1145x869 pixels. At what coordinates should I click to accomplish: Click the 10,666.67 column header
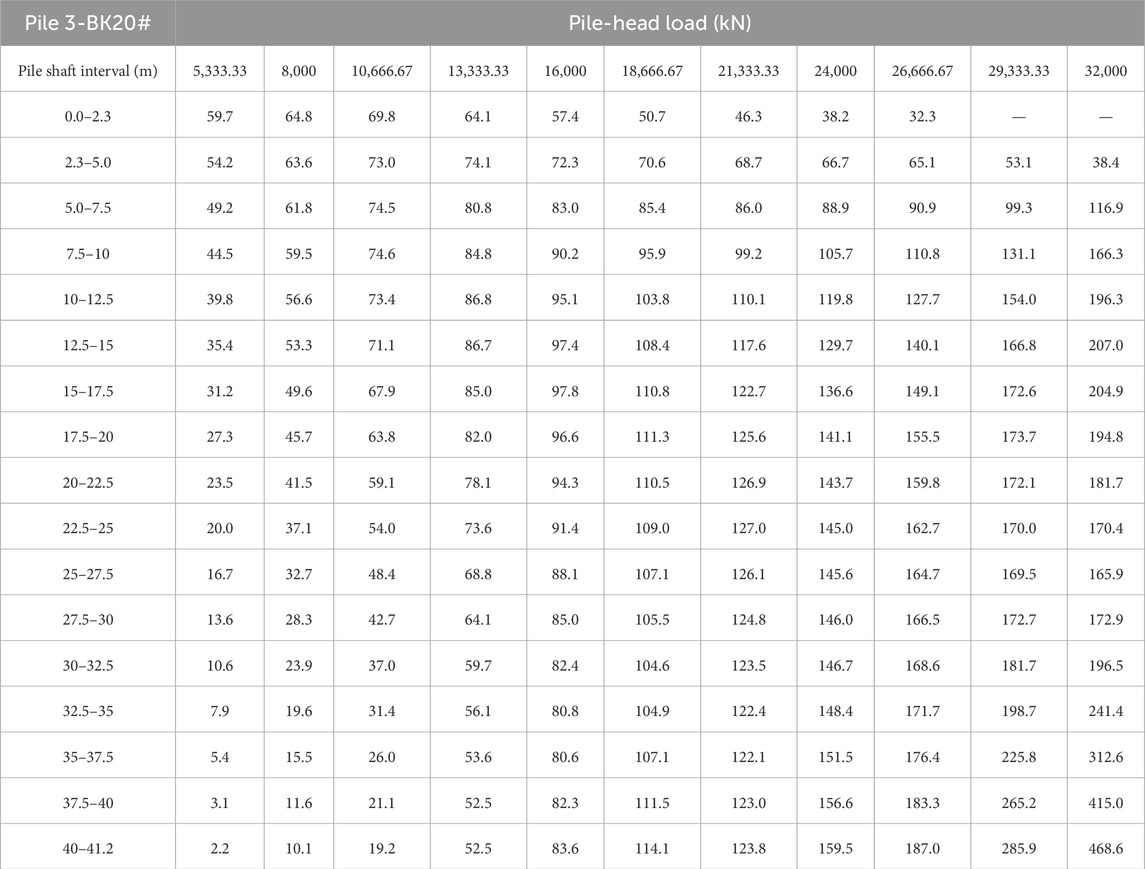(382, 71)
